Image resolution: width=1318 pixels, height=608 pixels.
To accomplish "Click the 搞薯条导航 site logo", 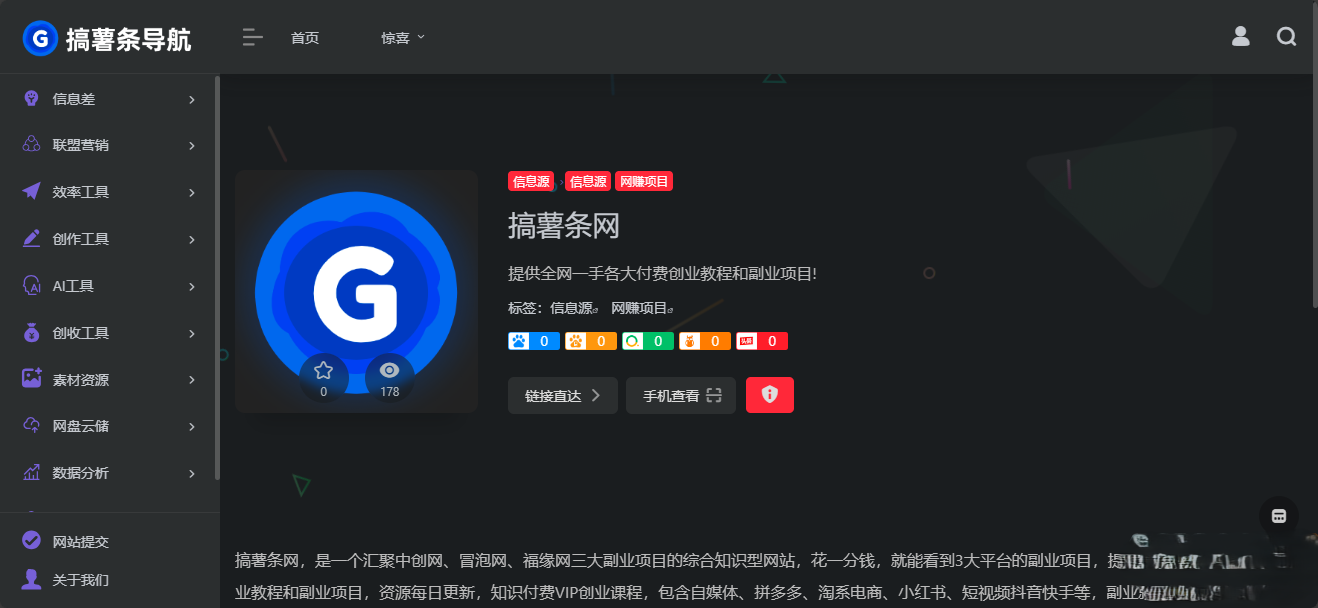I will coord(107,39).
